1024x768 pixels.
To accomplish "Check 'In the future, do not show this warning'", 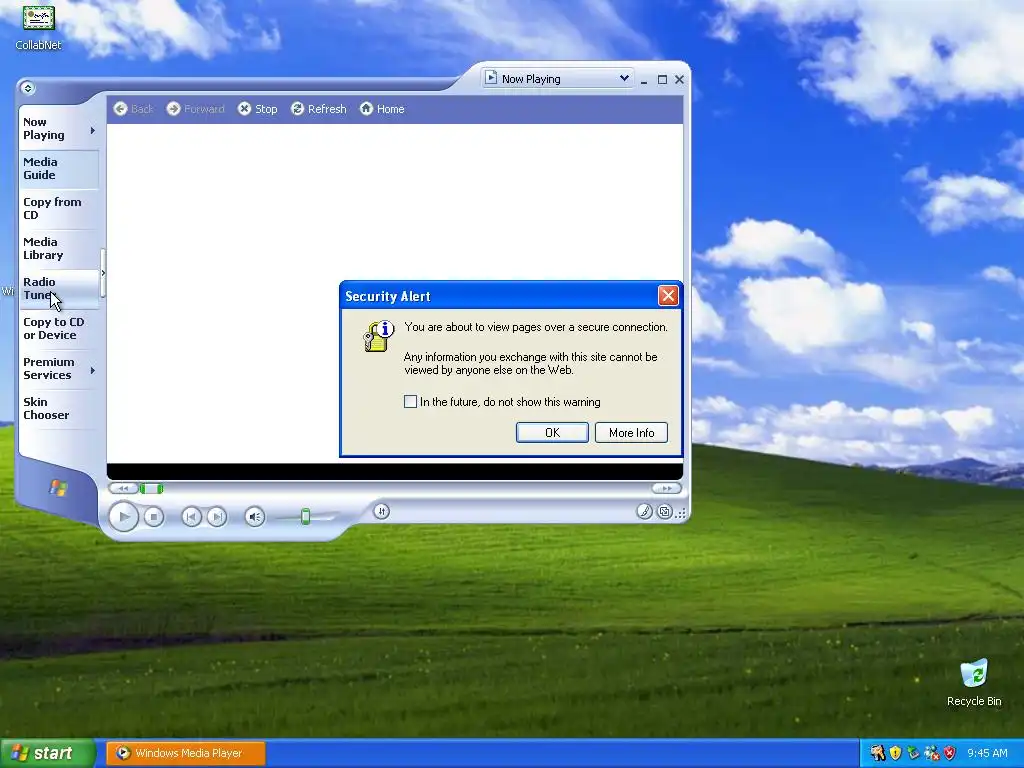I will click(410, 402).
